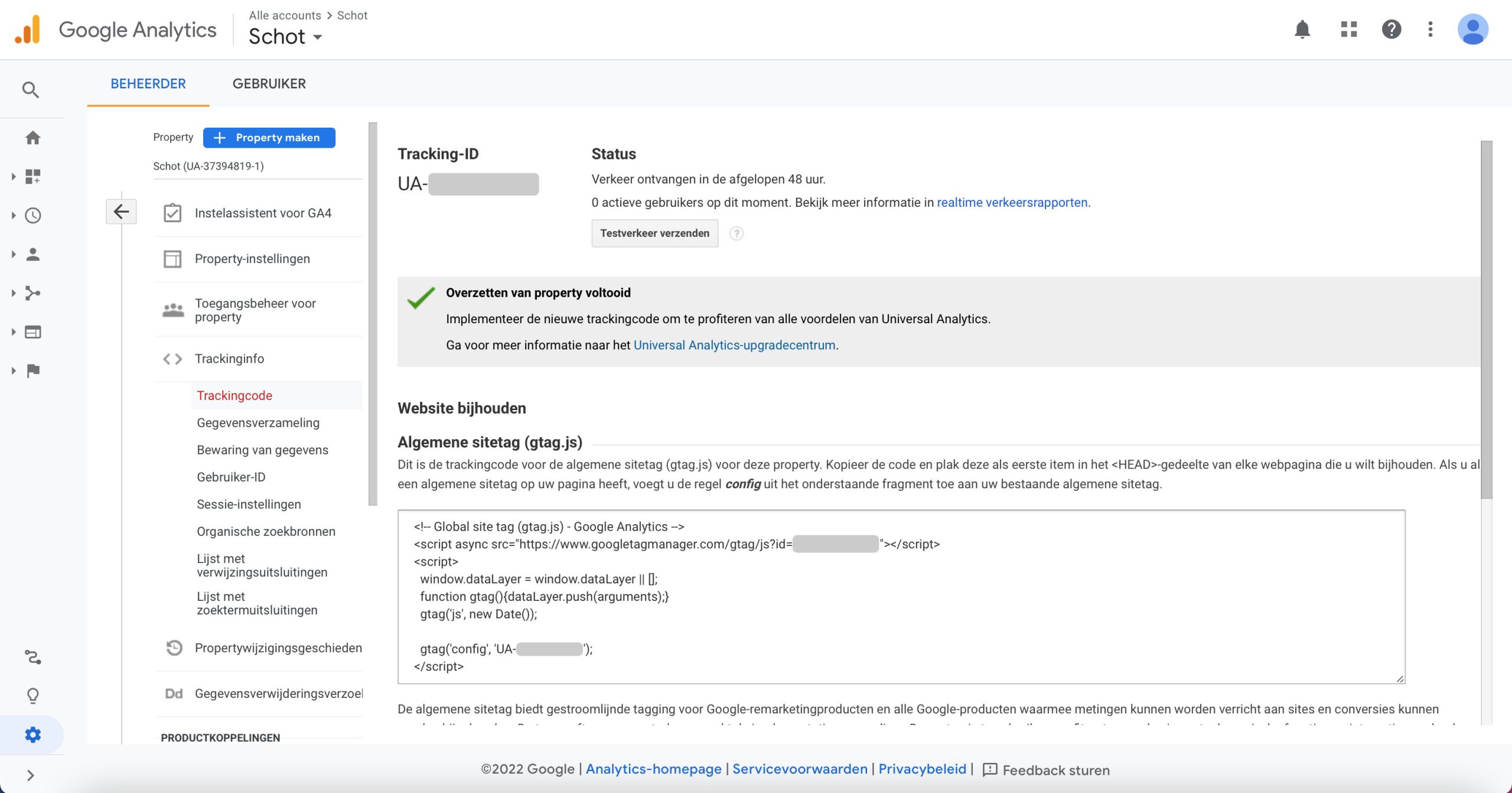The image size is (1512, 793).
Task: Open Gegevensverzameling menu item
Action: (x=258, y=422)
